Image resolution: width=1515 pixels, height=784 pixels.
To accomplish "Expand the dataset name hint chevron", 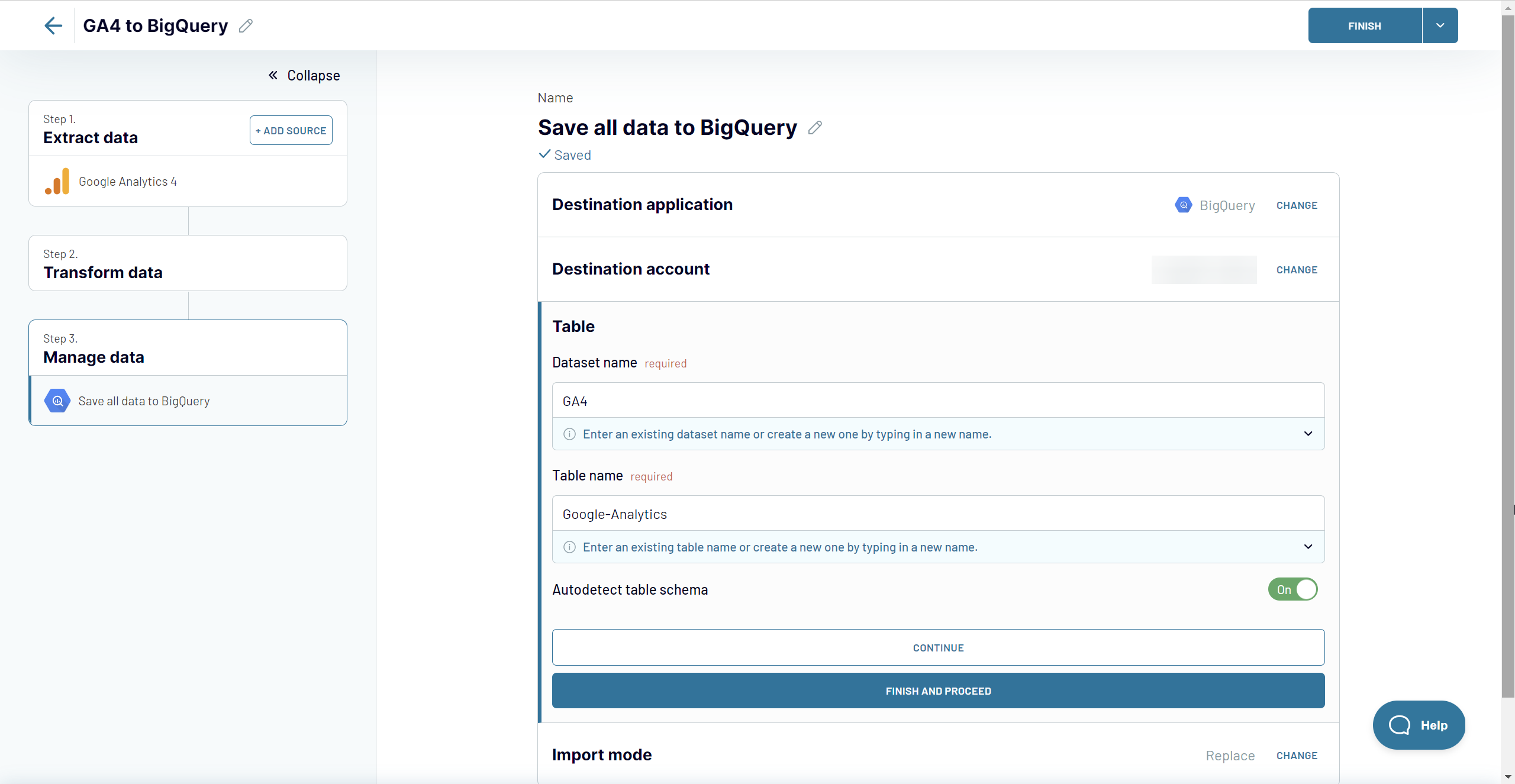I will 1308,434.
